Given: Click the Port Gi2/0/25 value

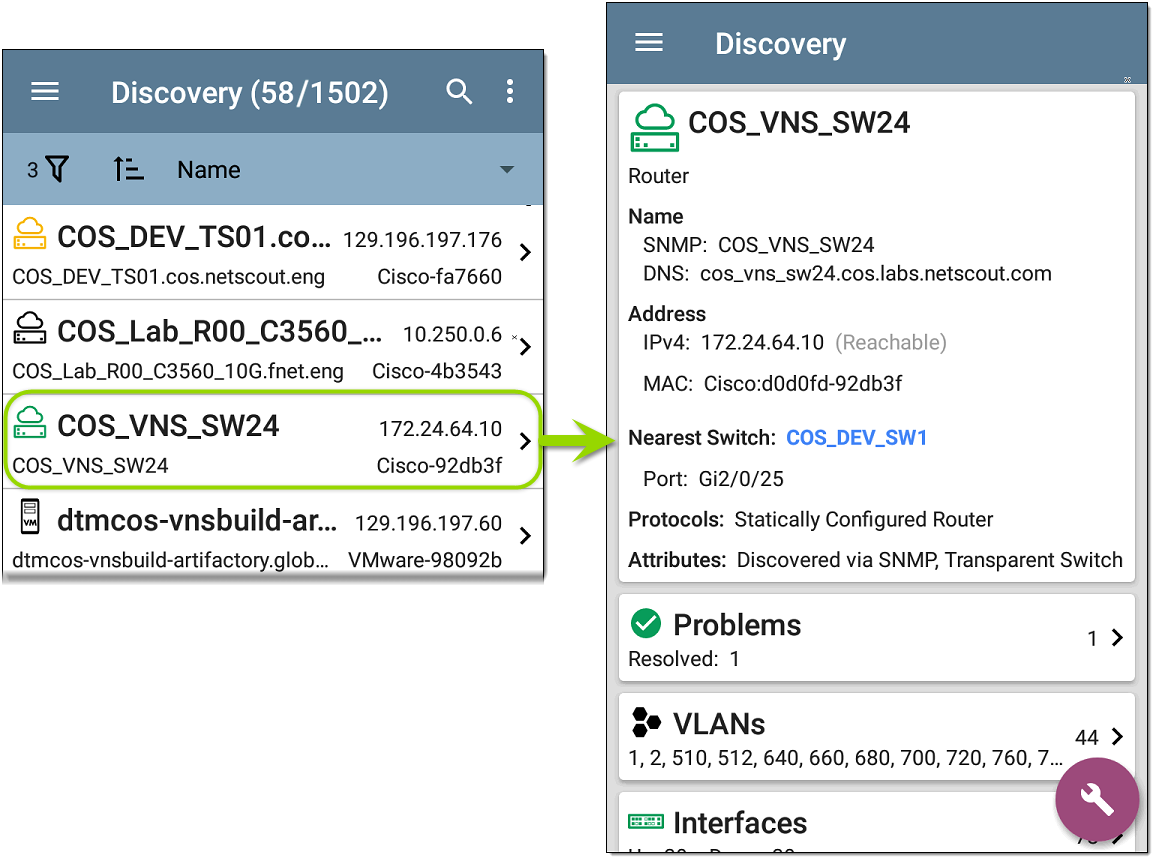Looking at the screenshot, I should (741, 479).
